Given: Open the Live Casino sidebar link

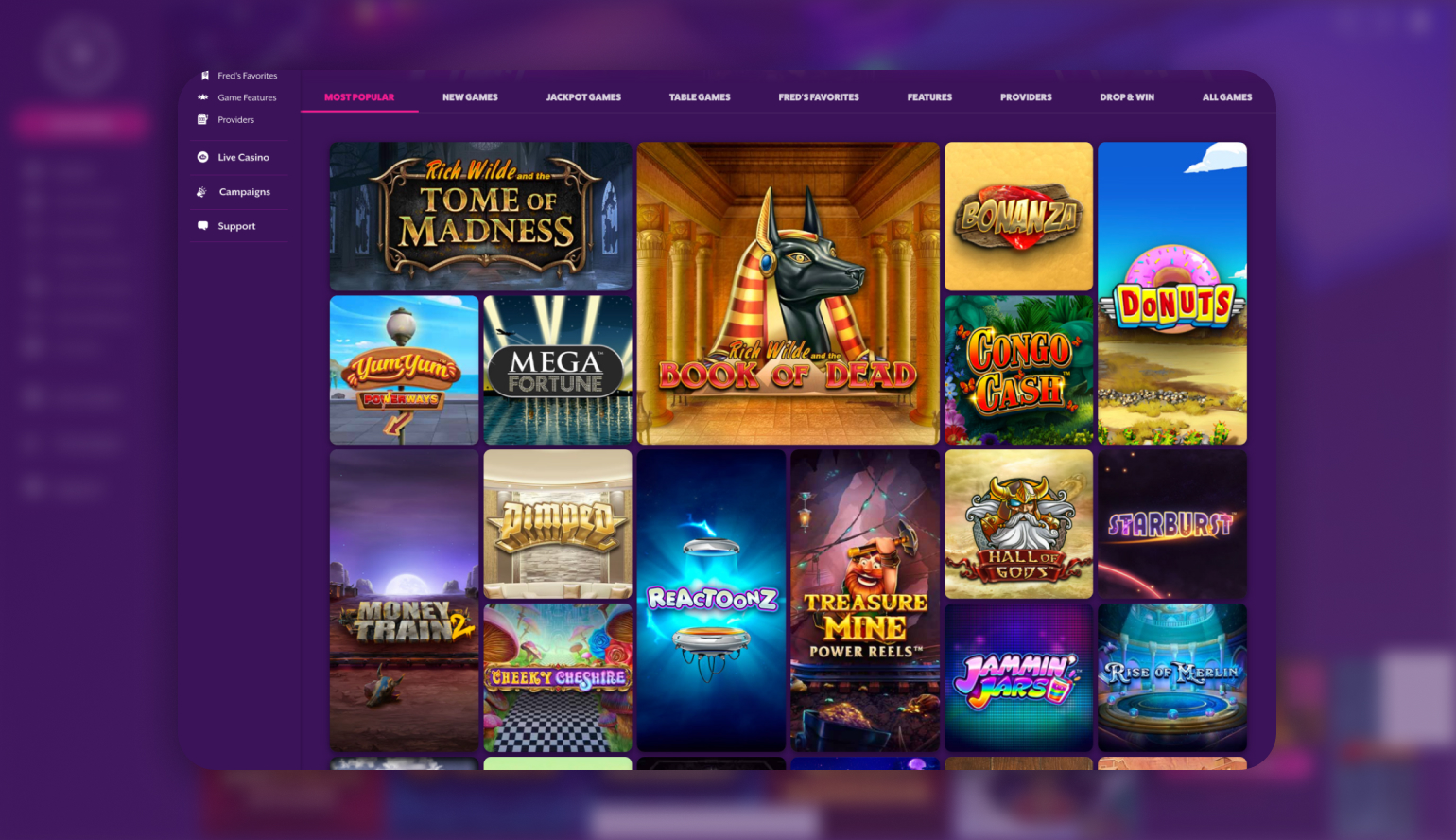Looking at the screenshot, I should coord(243,157).
